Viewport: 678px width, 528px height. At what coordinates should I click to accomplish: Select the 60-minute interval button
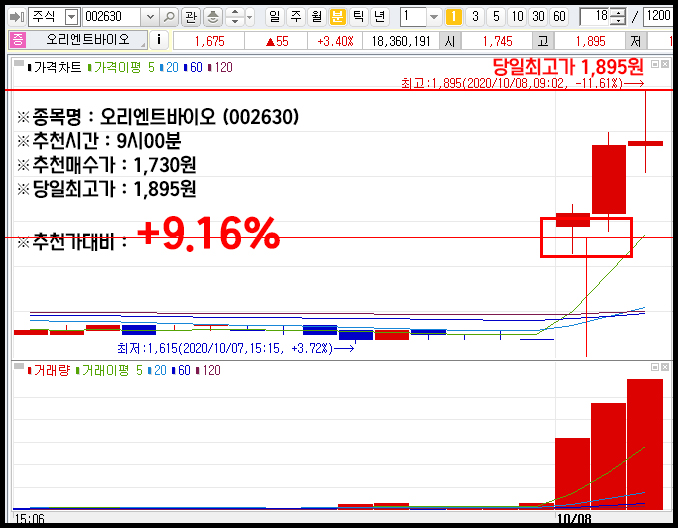pyautogui.click(x=559, y=17)
